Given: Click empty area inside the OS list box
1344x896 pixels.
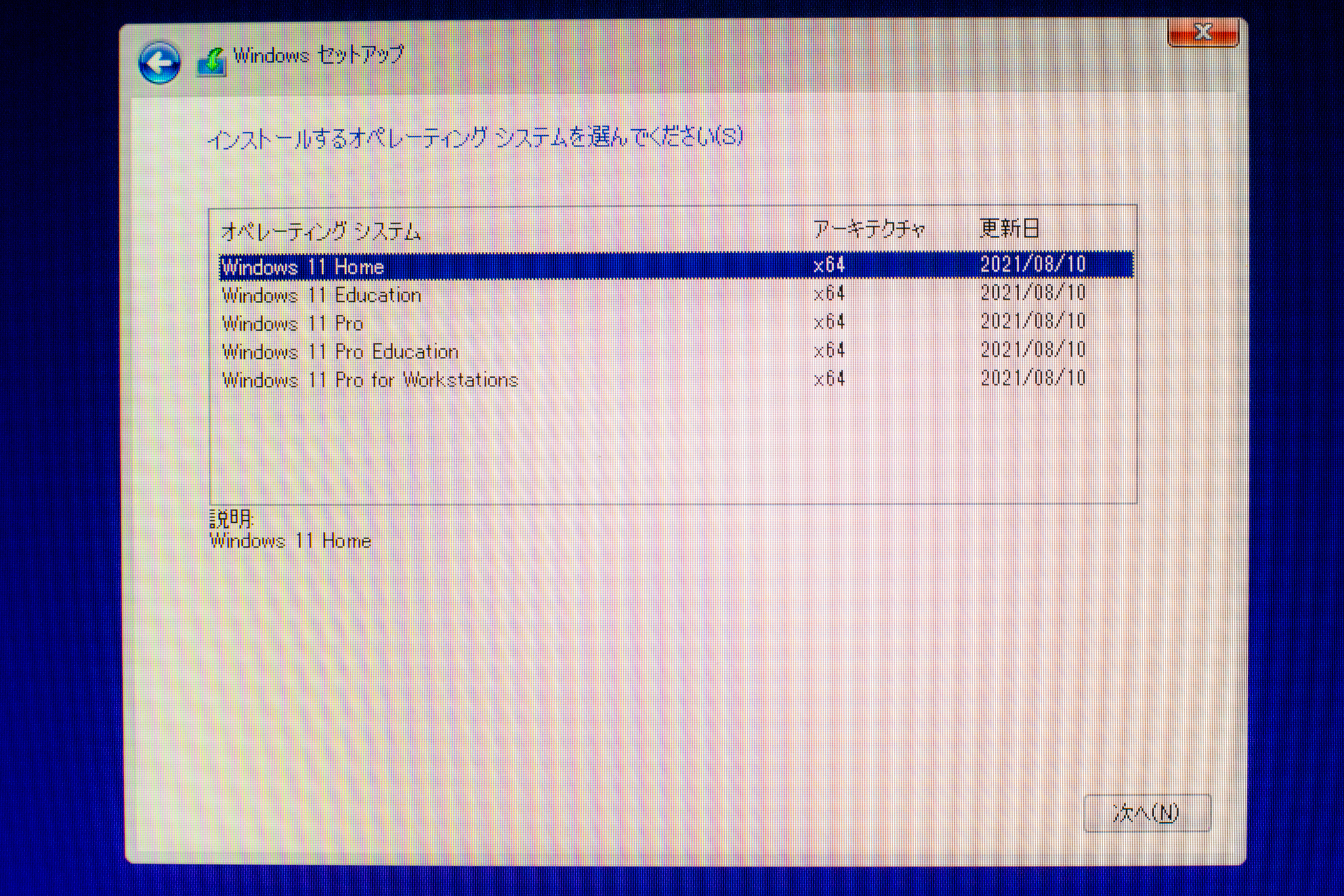Looking at the screenshot, I should (656, 446).
